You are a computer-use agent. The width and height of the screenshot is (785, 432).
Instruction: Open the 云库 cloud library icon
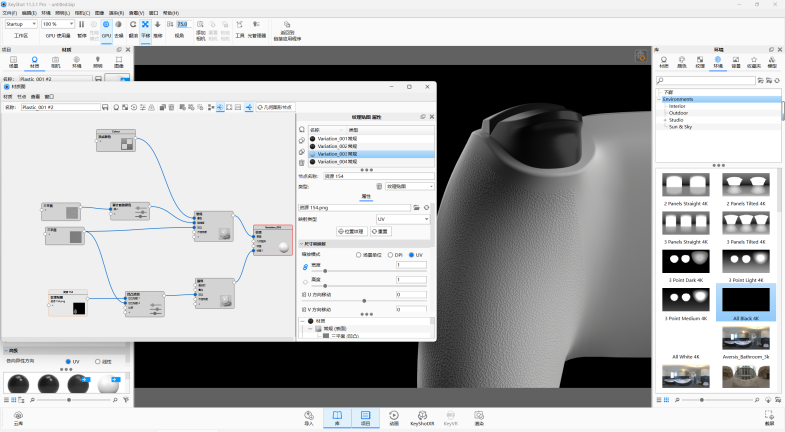click(18, 416)
